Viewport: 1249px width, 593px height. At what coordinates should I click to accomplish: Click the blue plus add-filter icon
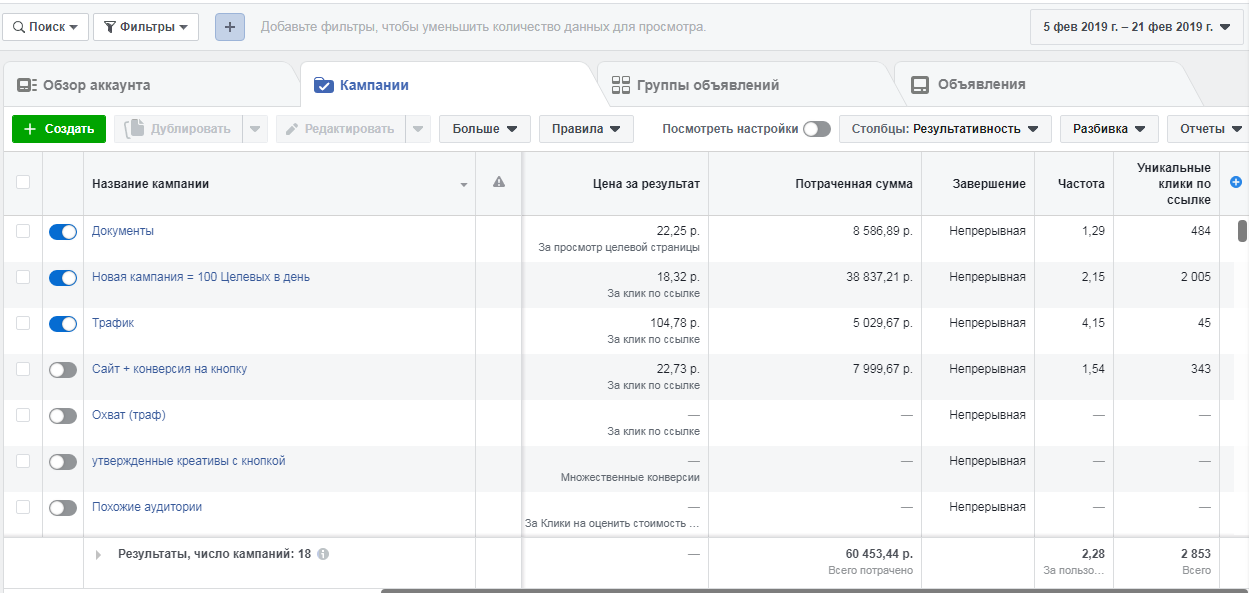229,27
